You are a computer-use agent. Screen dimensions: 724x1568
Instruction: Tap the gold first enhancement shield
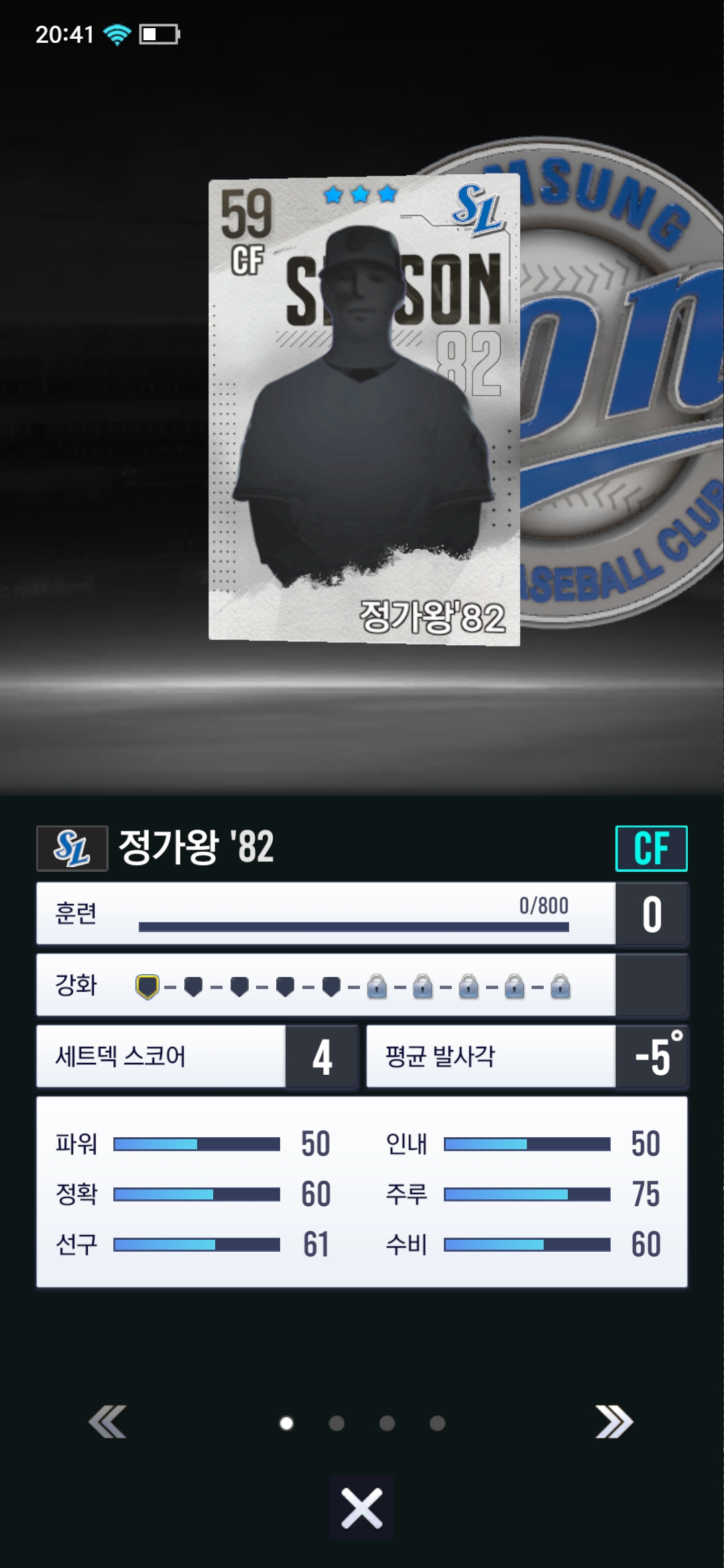click(147, 986)
